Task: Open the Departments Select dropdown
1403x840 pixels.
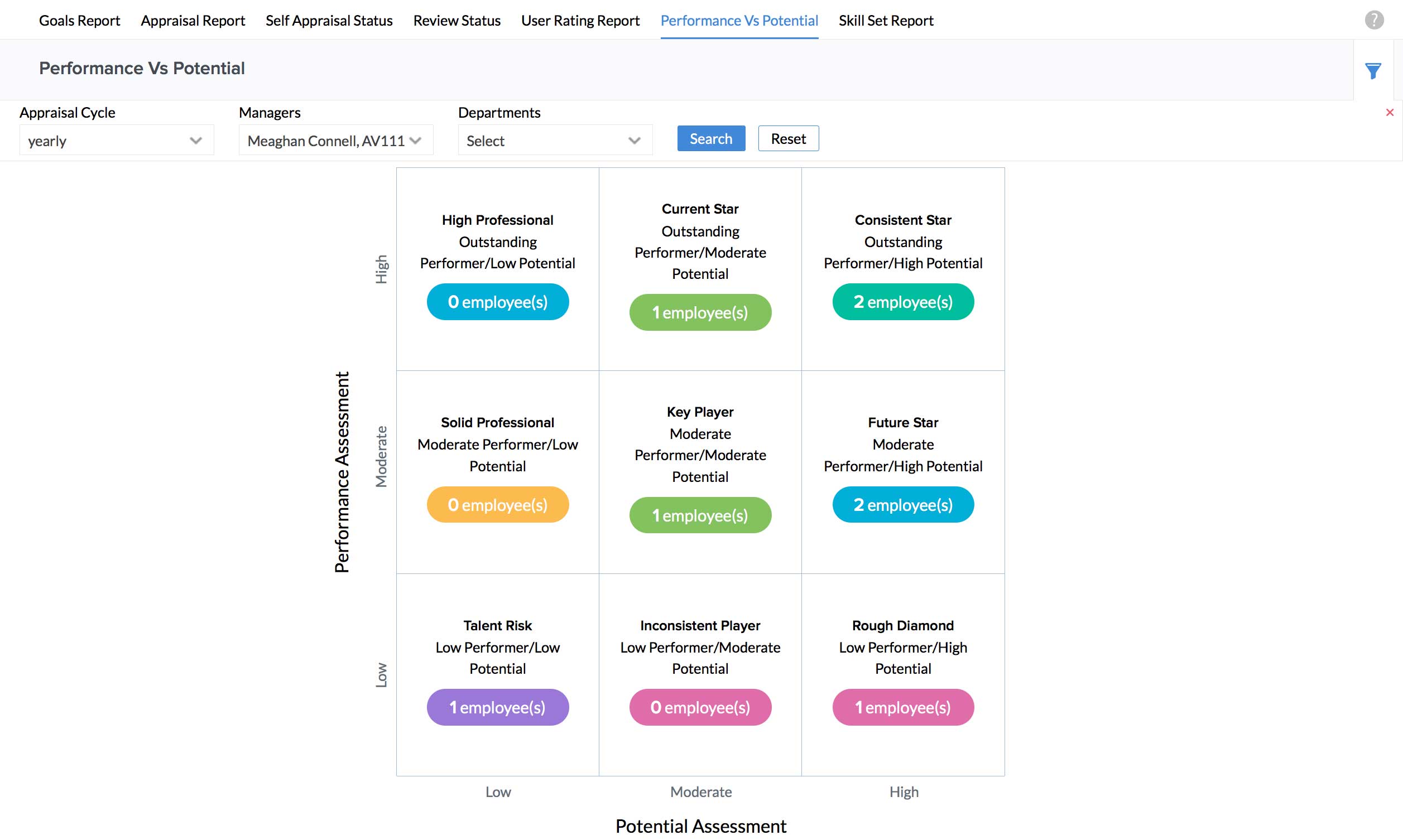Action: (x=554, y=141)
